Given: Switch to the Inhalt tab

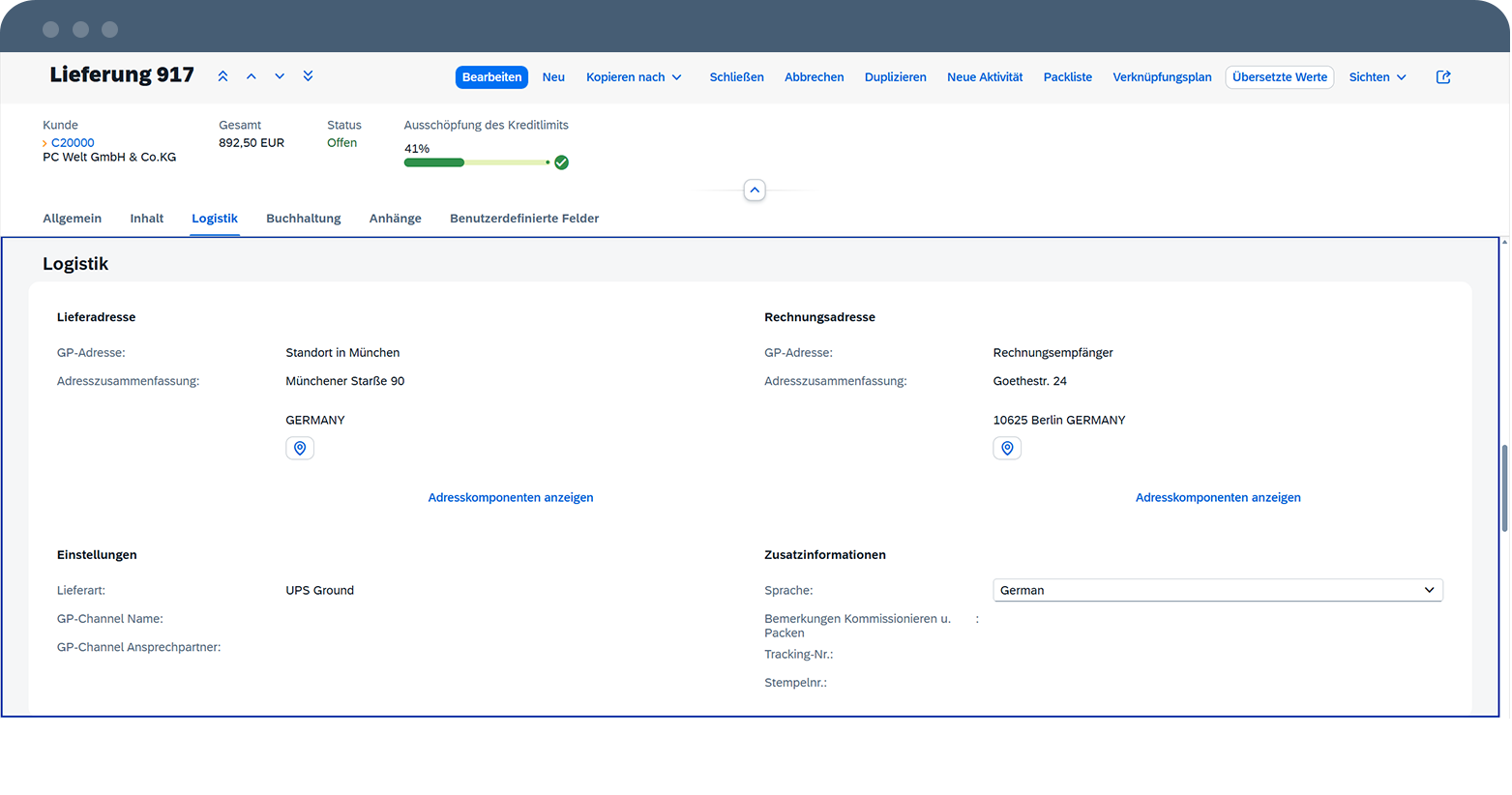Looking at the screenshot, I should [147, 219].
